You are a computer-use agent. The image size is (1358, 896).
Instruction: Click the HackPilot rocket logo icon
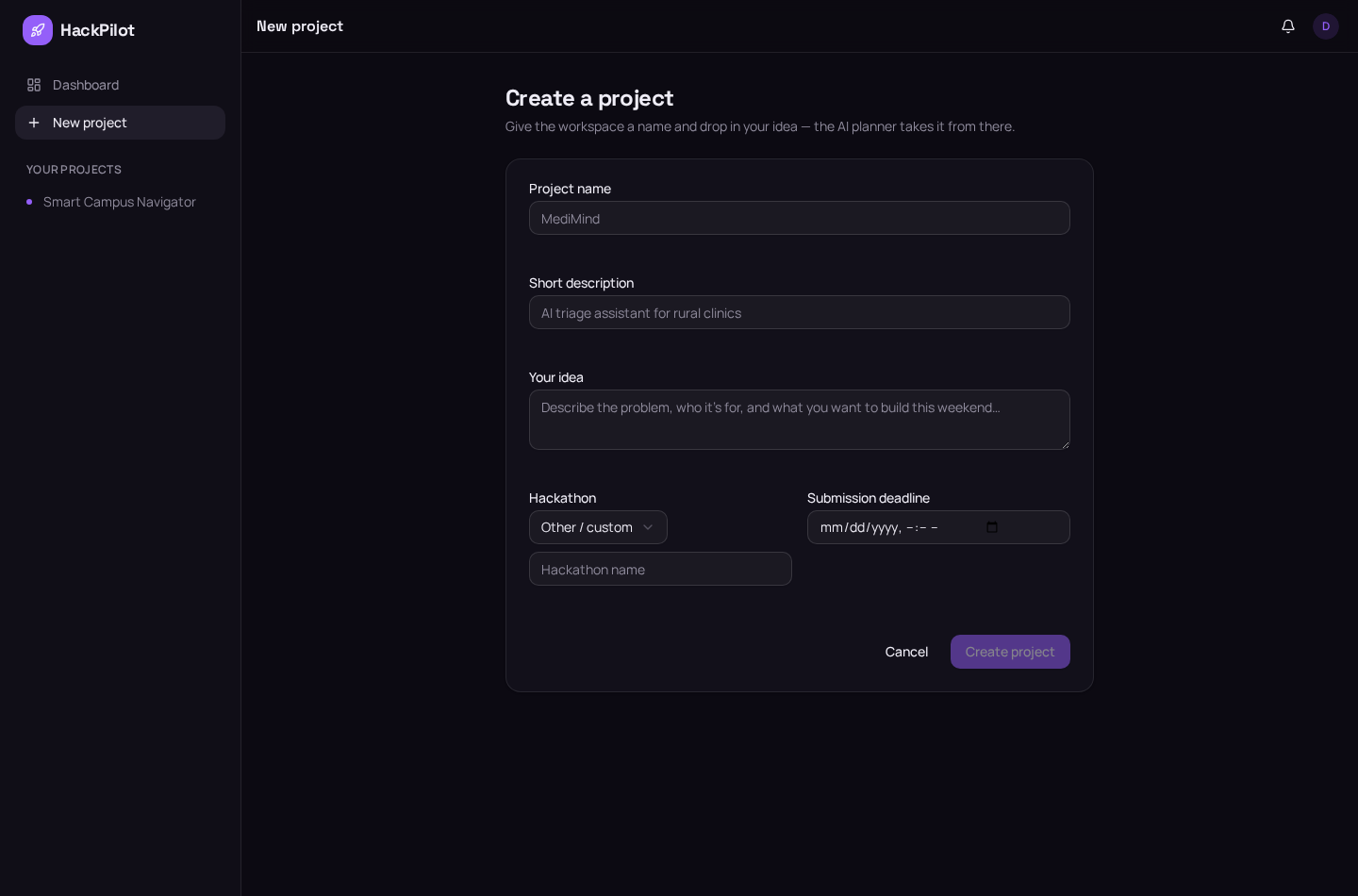[38, 30]
